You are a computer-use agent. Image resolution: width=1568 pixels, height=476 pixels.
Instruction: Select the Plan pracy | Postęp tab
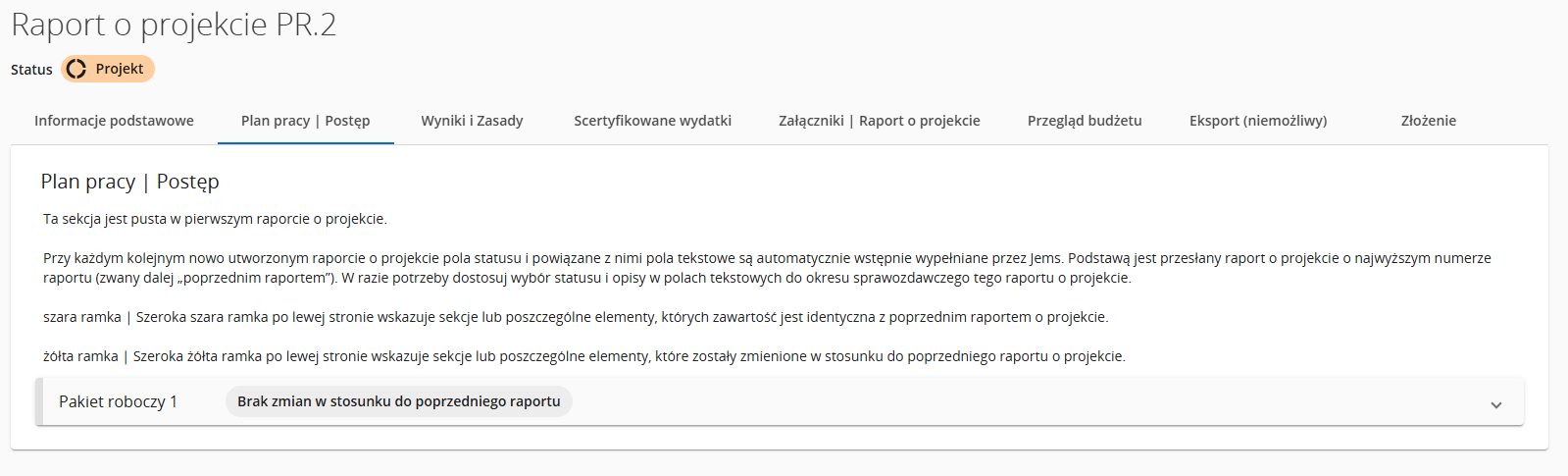(x=306, y=121)
